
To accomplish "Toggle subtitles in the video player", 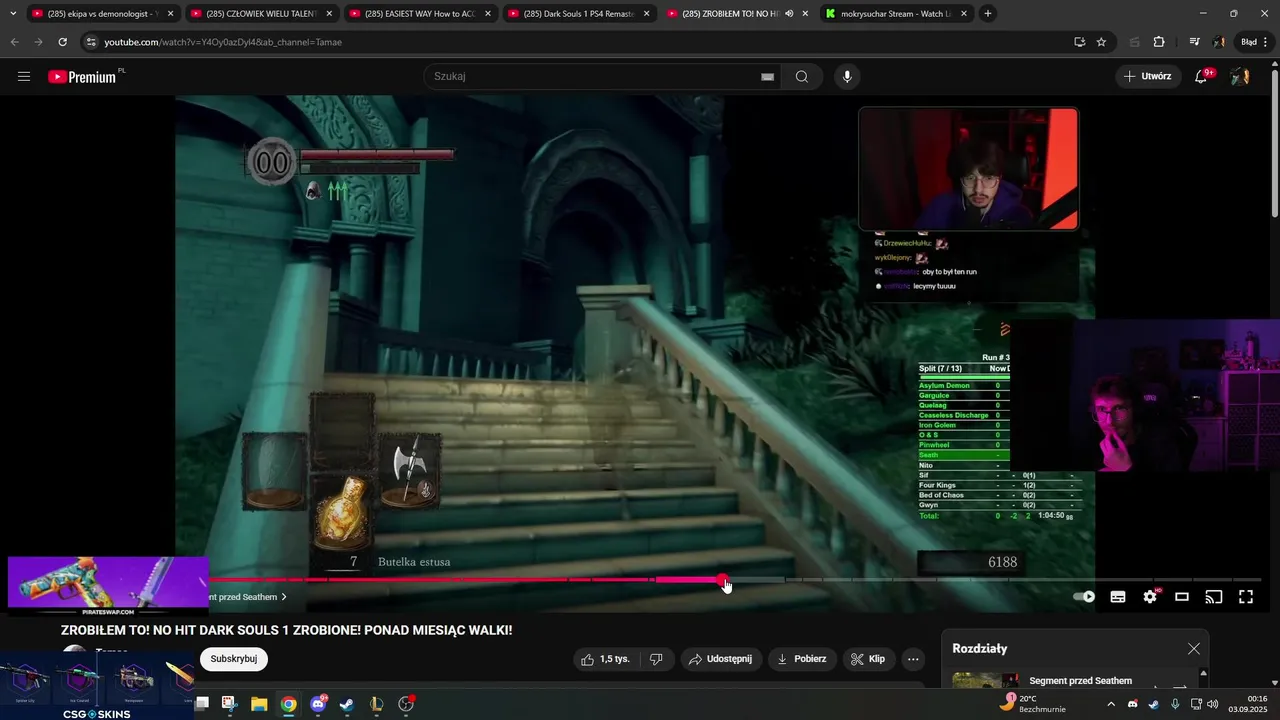I will point(1118,597).
